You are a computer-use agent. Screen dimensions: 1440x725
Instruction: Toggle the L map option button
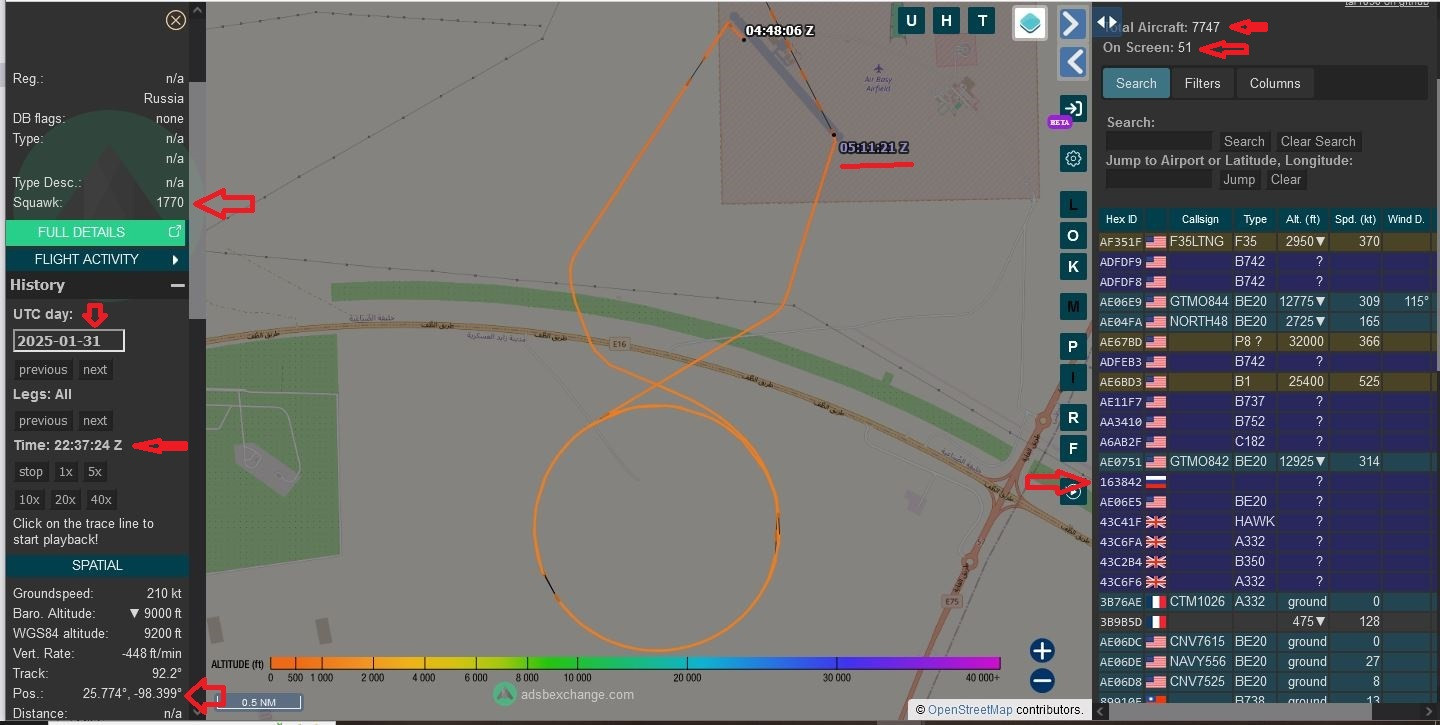tap(1073, 205)
